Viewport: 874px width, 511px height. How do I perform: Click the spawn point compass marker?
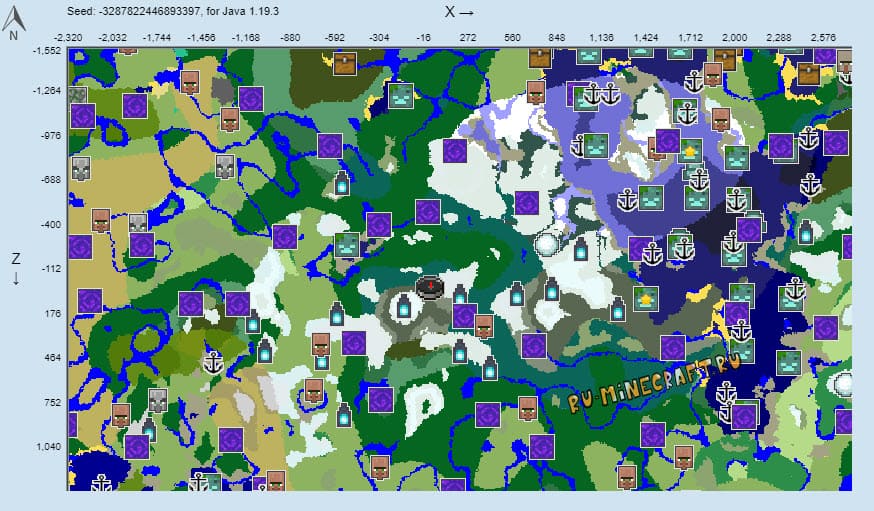[x=430, y=288]
